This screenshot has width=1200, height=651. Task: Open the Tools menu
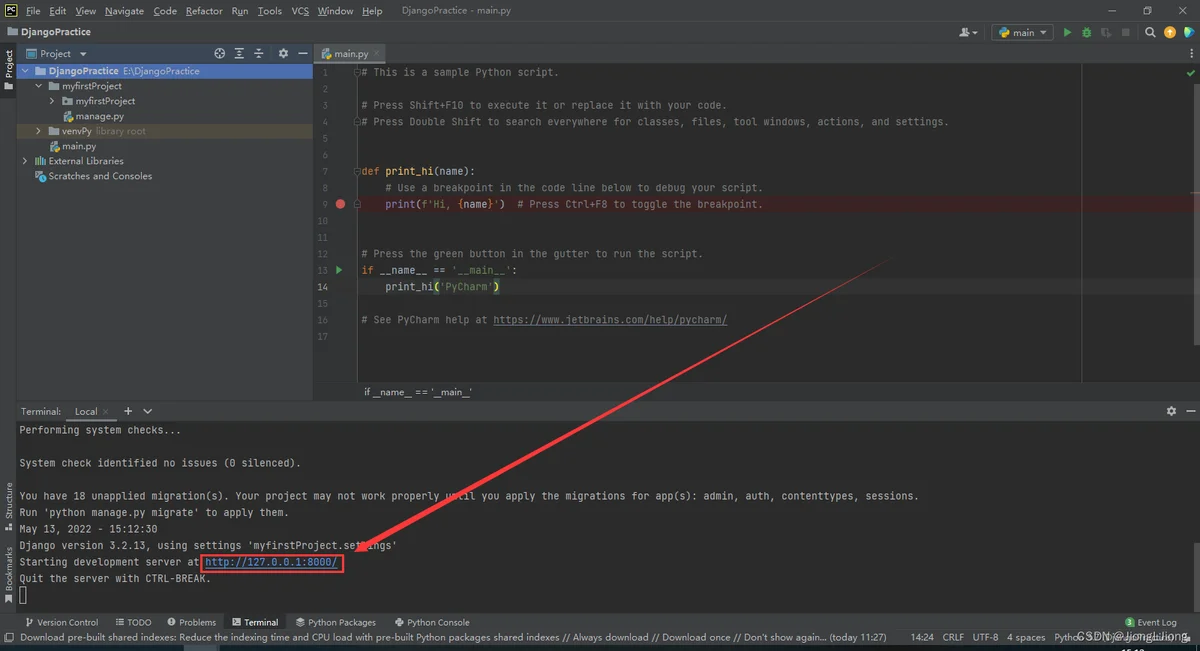click(x=270, y=11)
